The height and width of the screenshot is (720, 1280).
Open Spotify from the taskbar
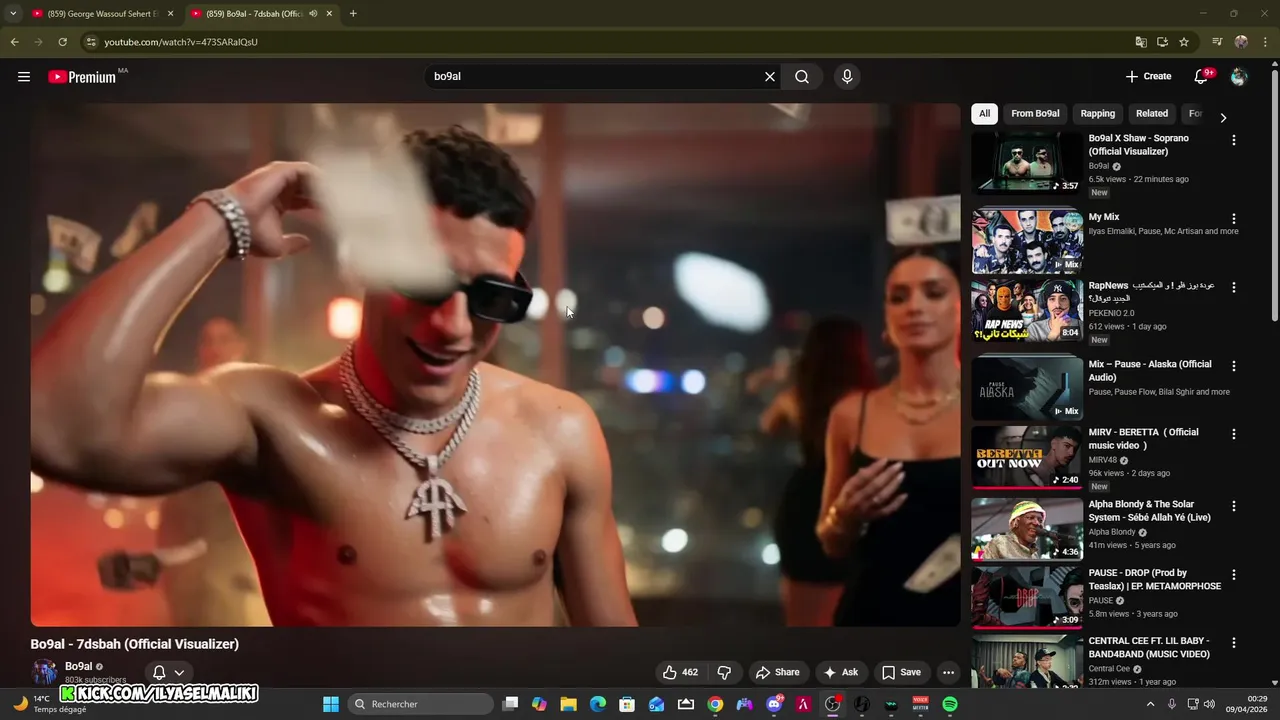click(x=950, y=704)
